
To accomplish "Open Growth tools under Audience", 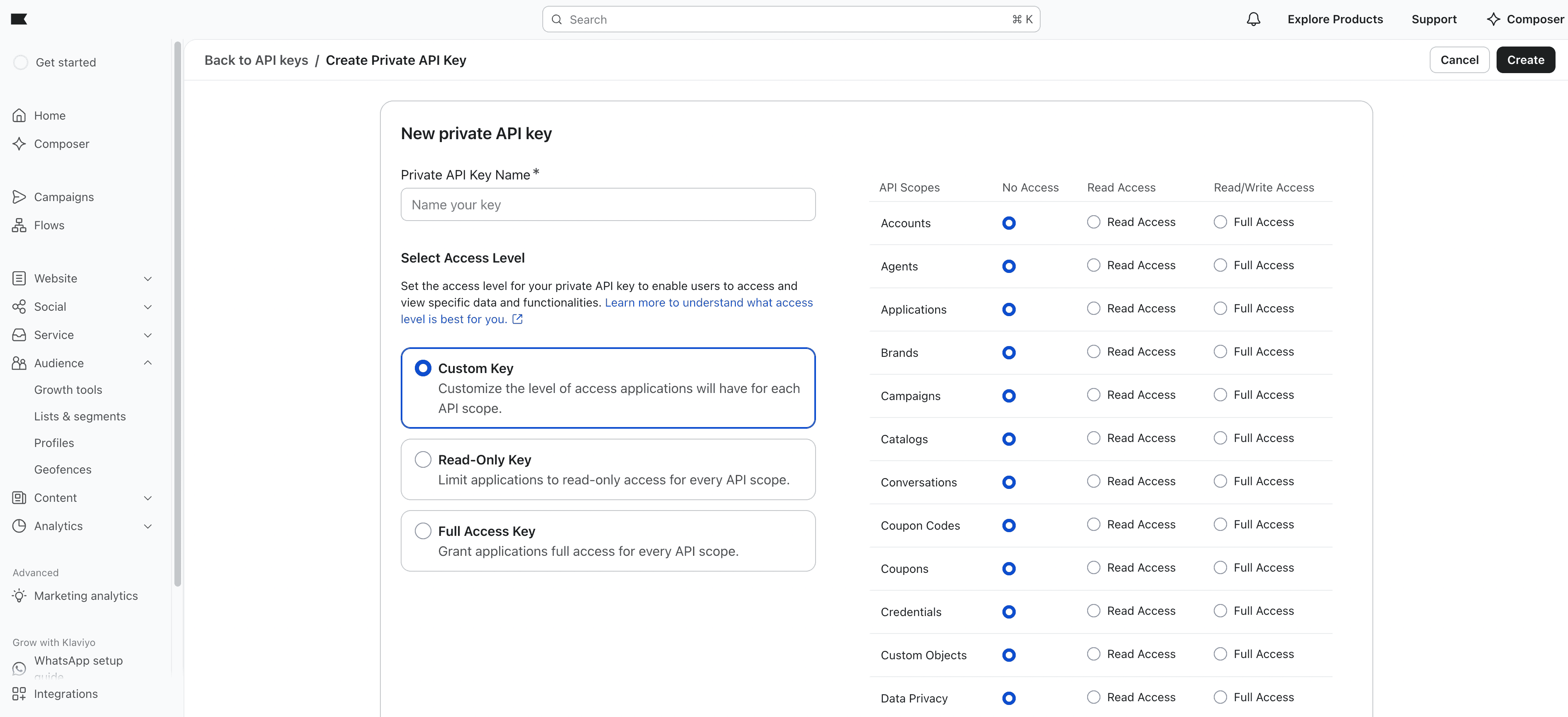I will pyautogui.click(x=68, y=390).
